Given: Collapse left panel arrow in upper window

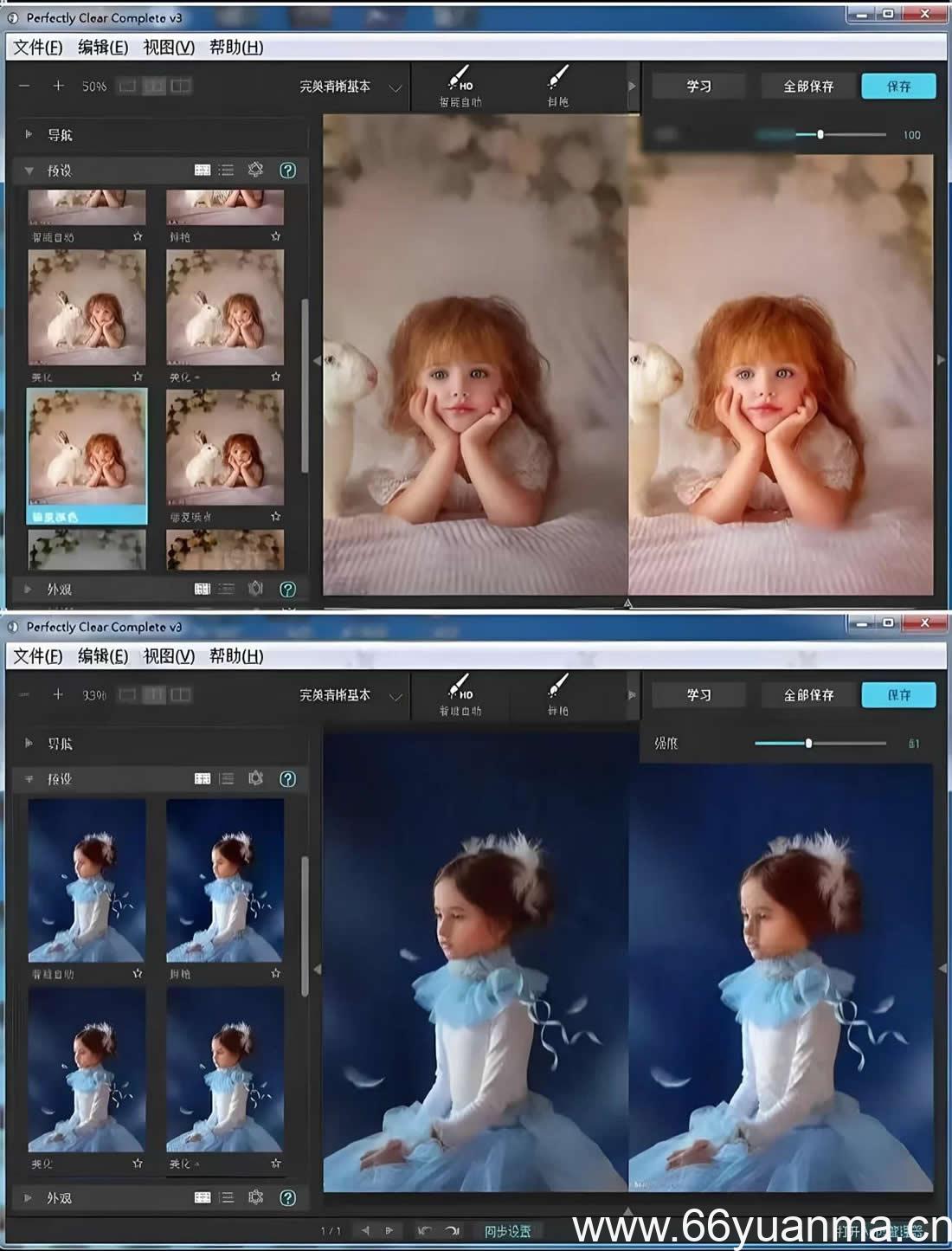Looking at the screenshot, I should (x=316, y=360).
